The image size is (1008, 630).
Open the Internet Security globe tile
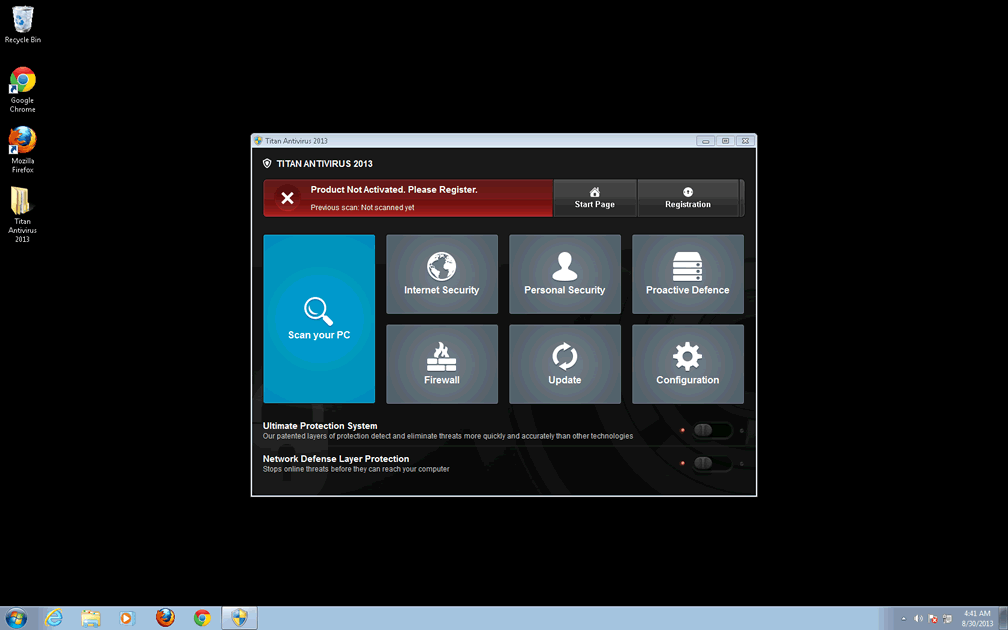tap(441, 274)
